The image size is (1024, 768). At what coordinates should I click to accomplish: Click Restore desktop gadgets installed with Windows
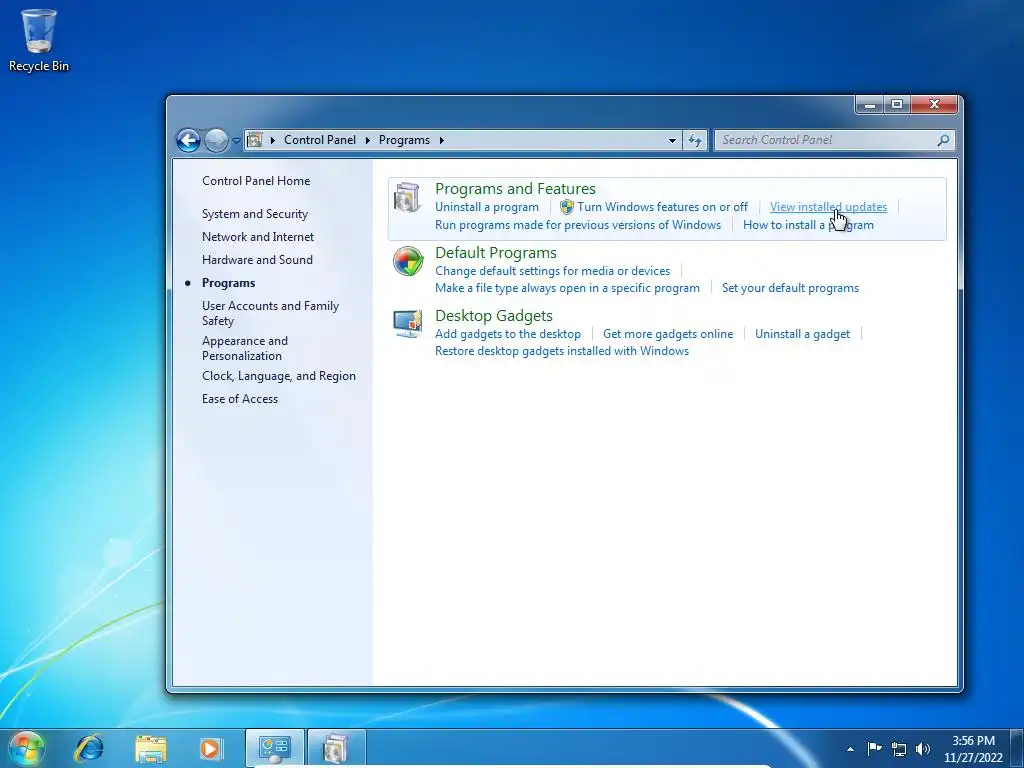[562, 351]
